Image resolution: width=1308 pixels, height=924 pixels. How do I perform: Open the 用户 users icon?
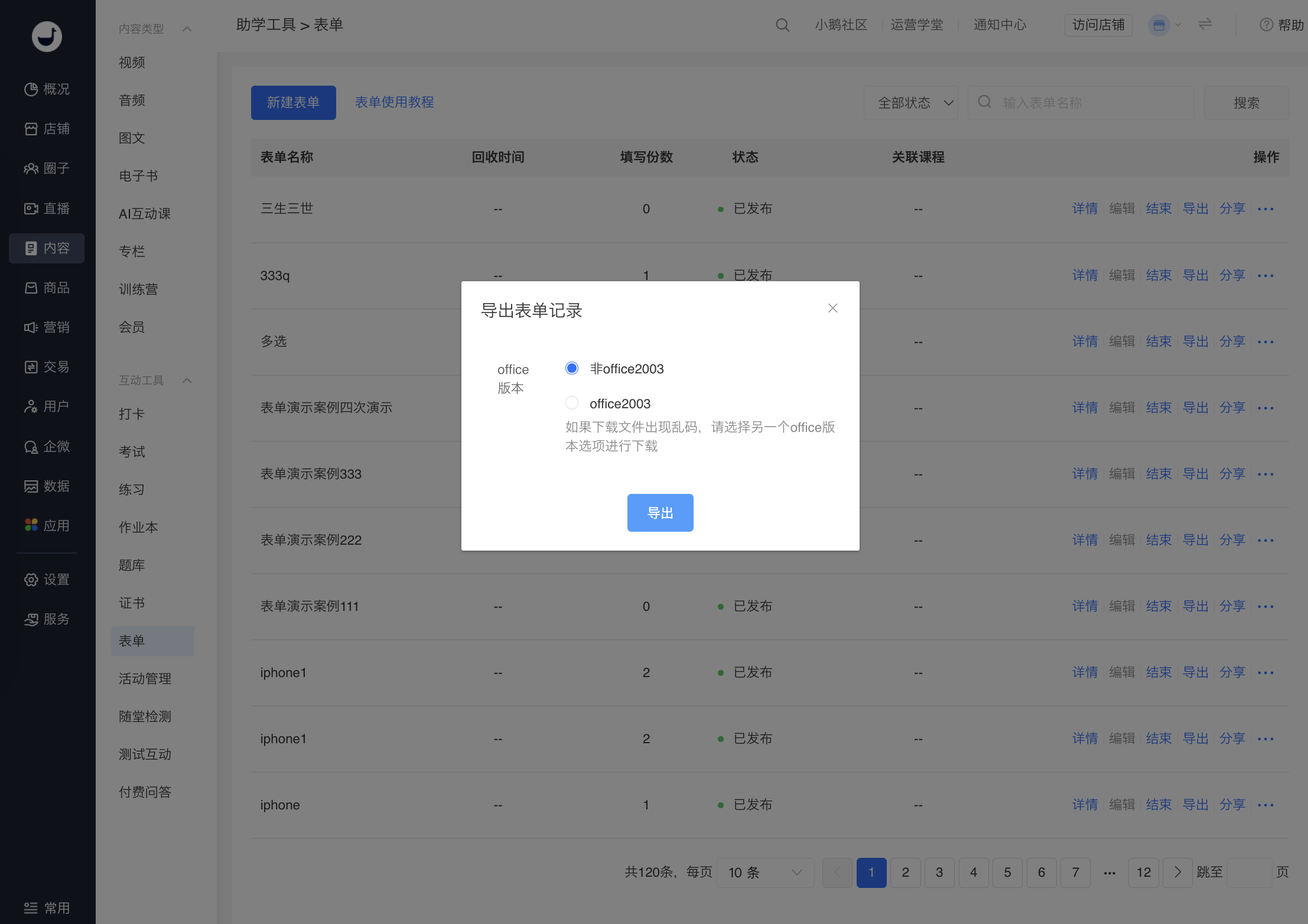click(x=31, y=406)
